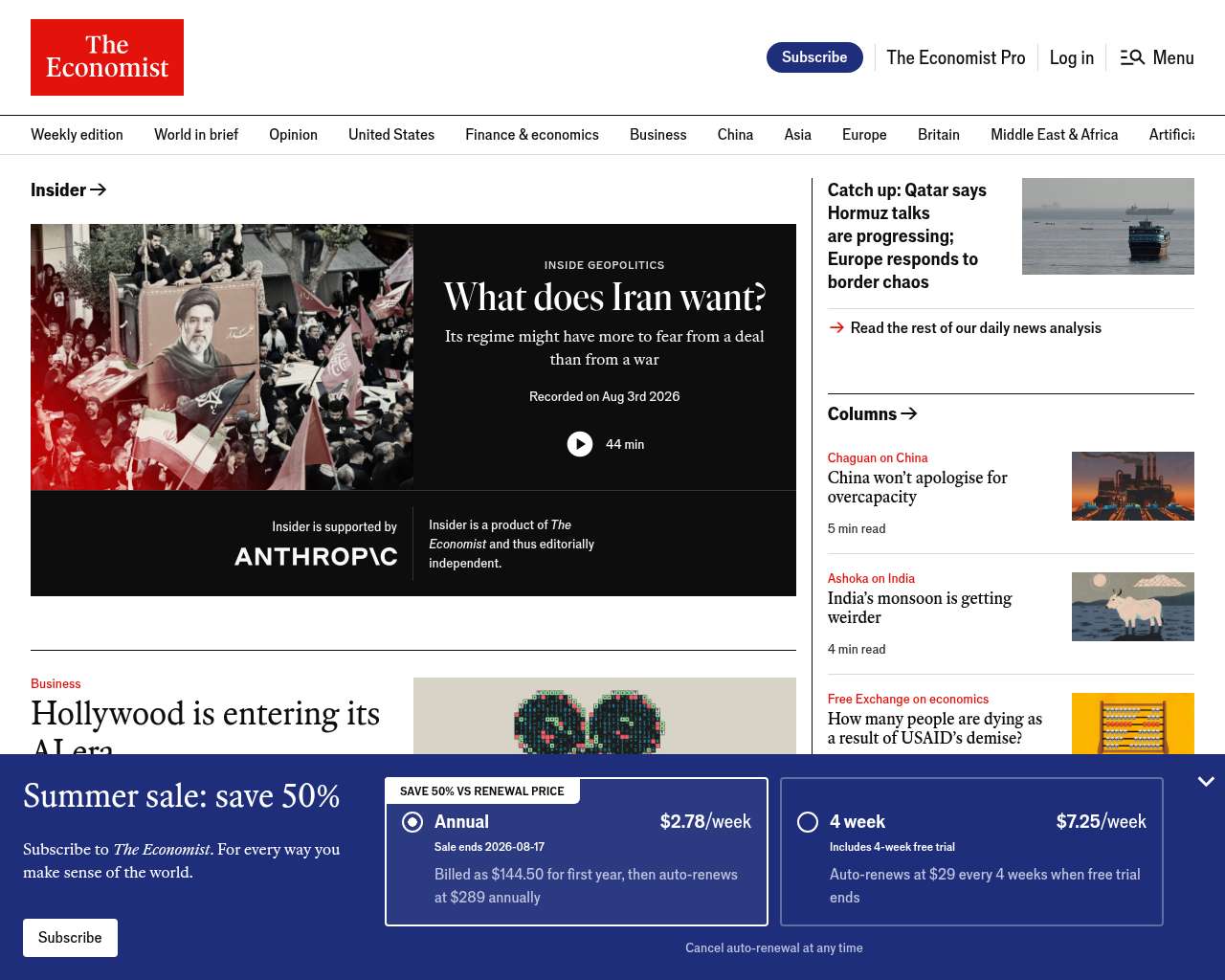Open the Weekly edition tab
Screen dimensions: 1225x980
click(77, 135)
